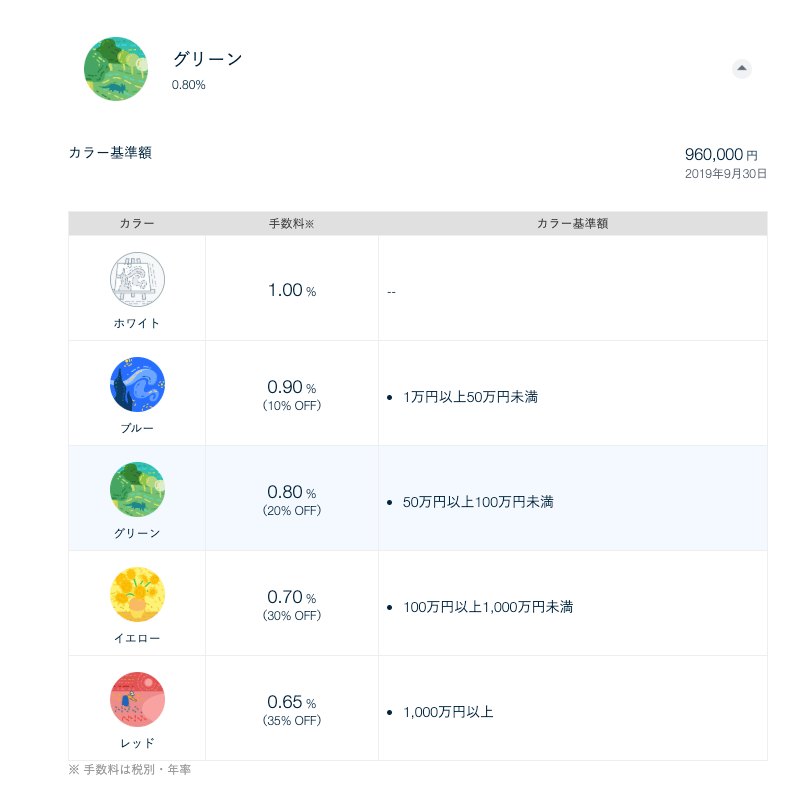Viewport: 805px width, 802px height.
Task: Collapse the color details panel arrow
Action: click(x=742, y=68)
